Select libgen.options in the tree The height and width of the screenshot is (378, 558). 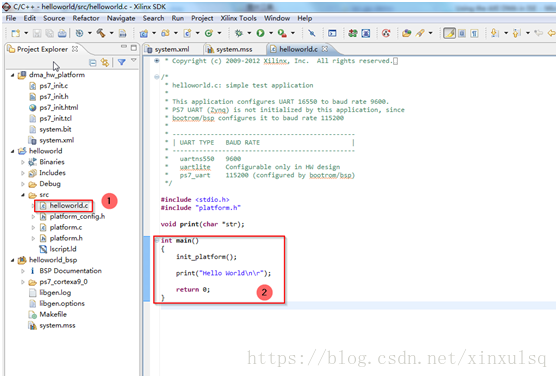tap(62, 304)
